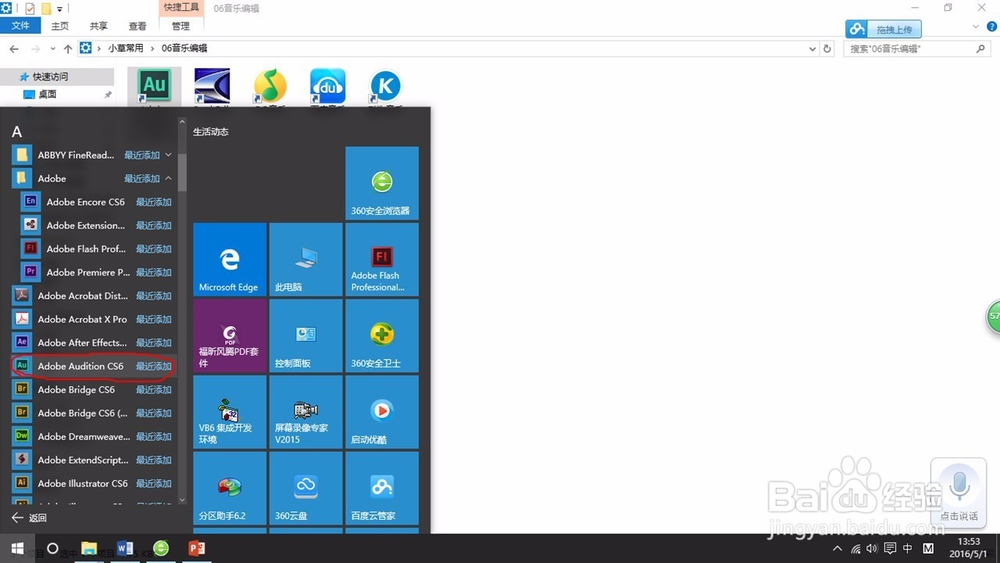
Task: Select 桌面 in the navigation pane
Action: coord(47,94)
